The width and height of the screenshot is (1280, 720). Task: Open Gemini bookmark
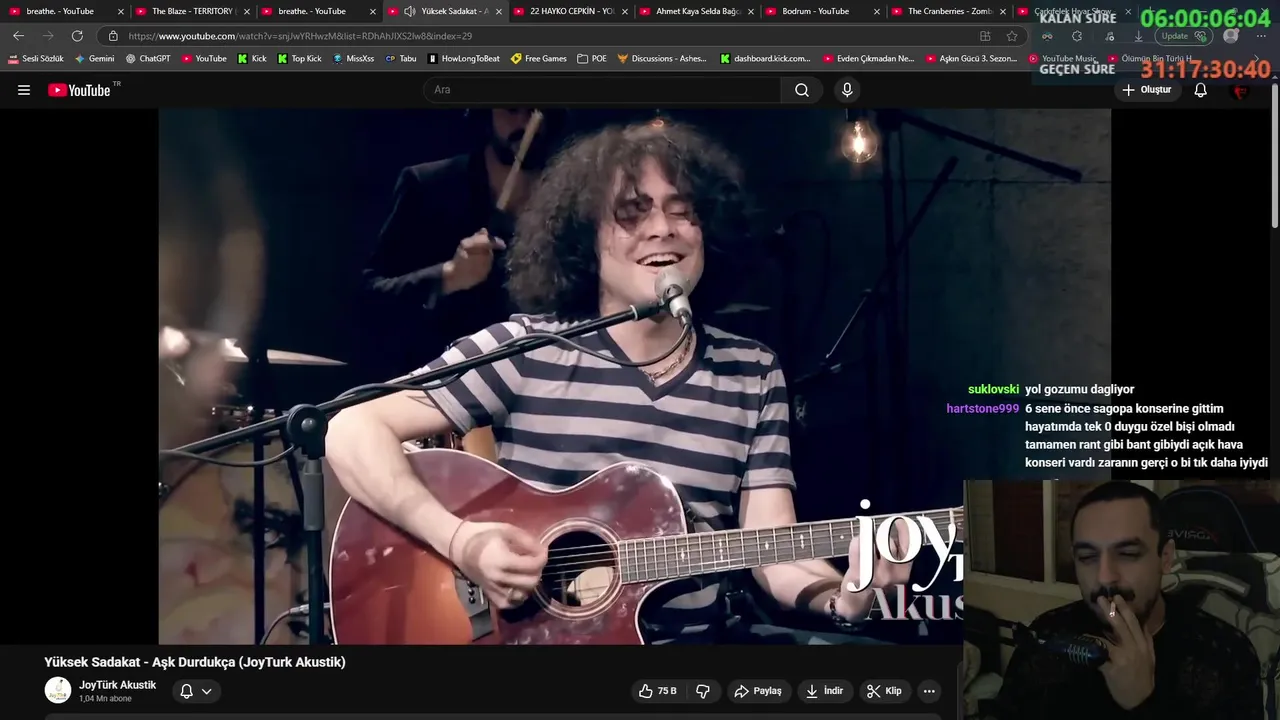[x=94, y=59]
